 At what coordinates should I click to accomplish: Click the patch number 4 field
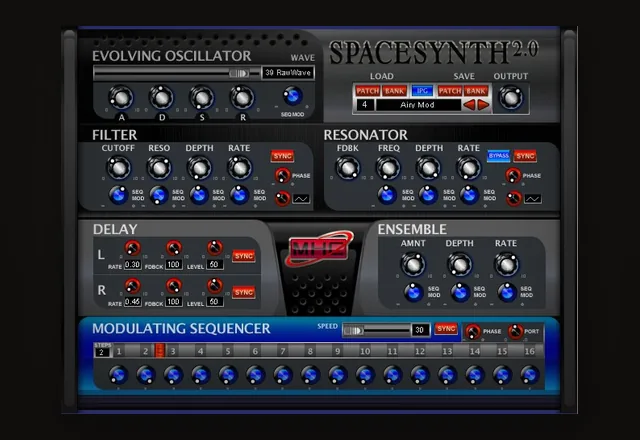point(365,105)
